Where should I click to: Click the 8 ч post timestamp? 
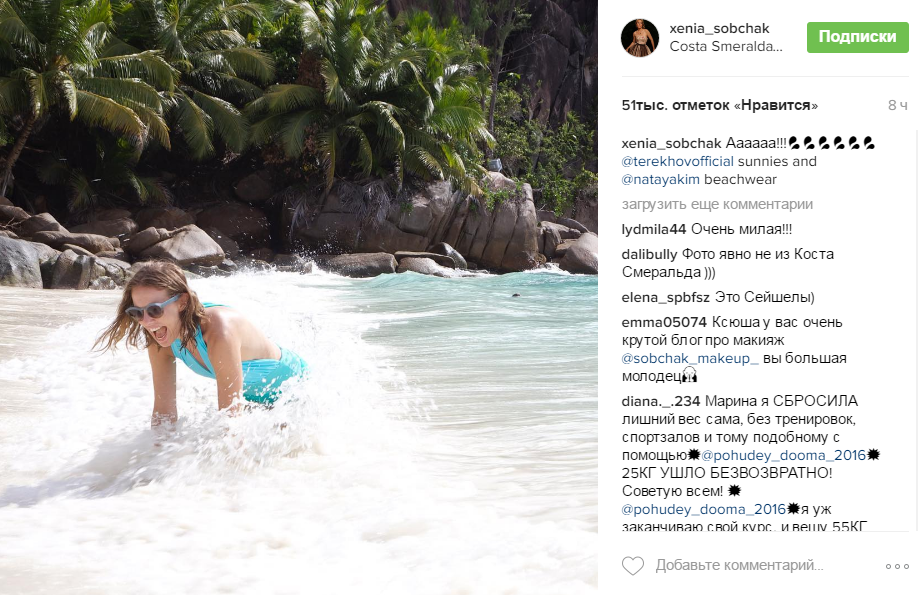(x=897, y=105)
